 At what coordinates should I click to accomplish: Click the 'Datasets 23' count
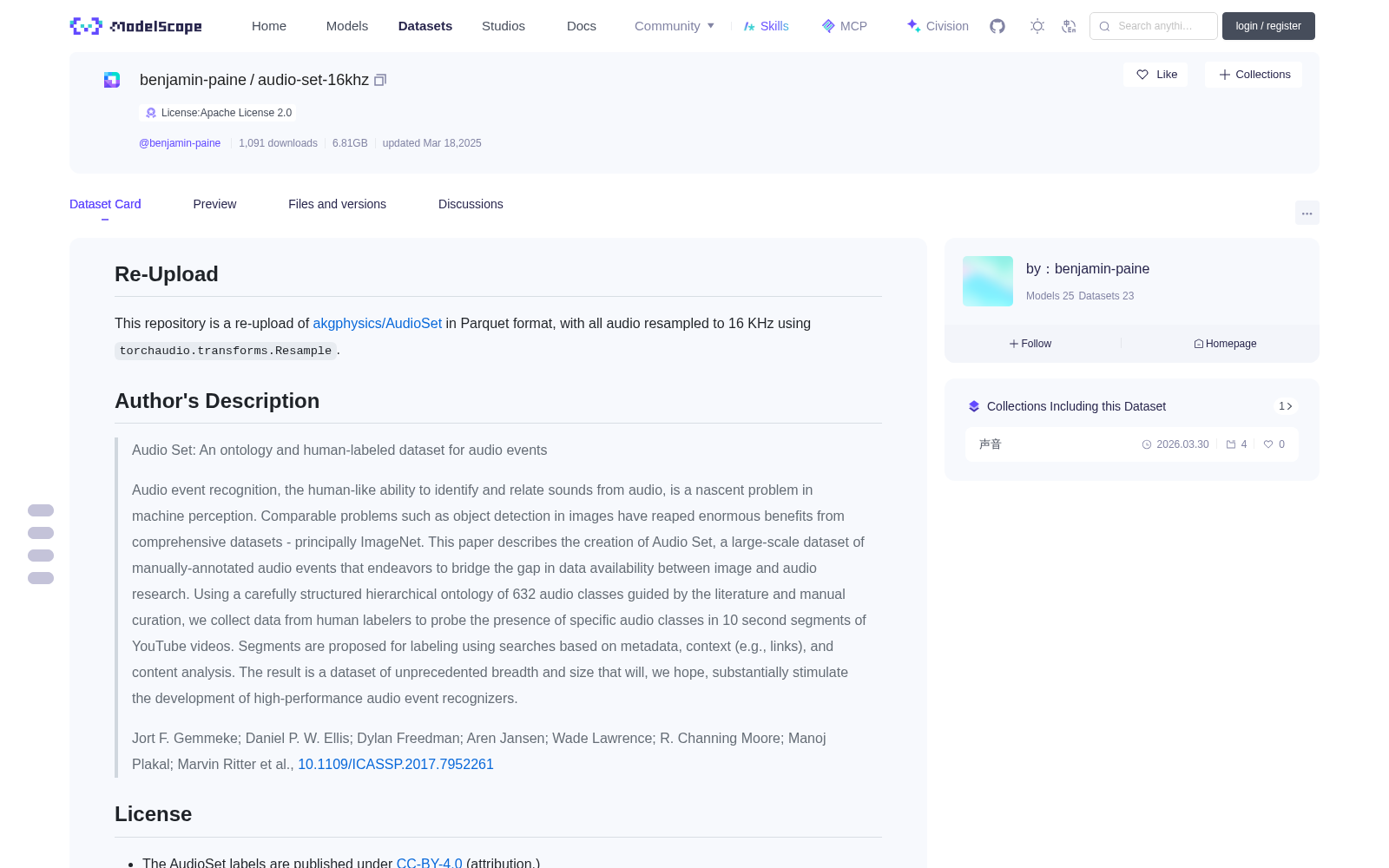[x=1106, y=296]
